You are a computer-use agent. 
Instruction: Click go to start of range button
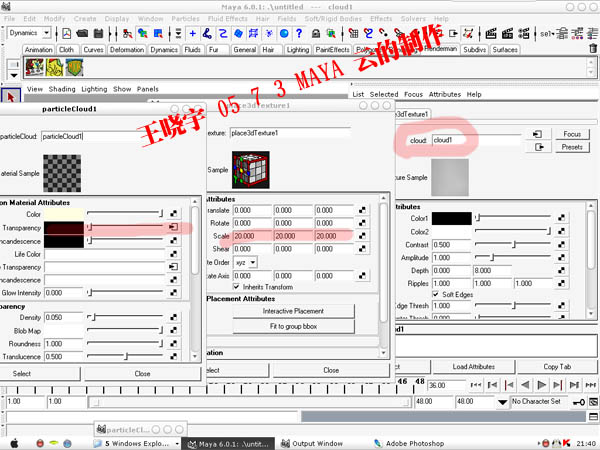point(476,385)
